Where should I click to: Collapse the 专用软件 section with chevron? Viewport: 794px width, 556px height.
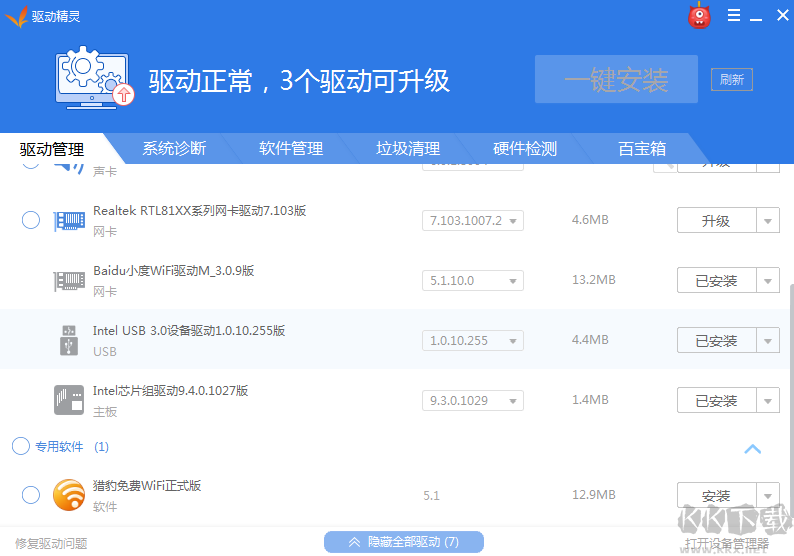(753, 449)
